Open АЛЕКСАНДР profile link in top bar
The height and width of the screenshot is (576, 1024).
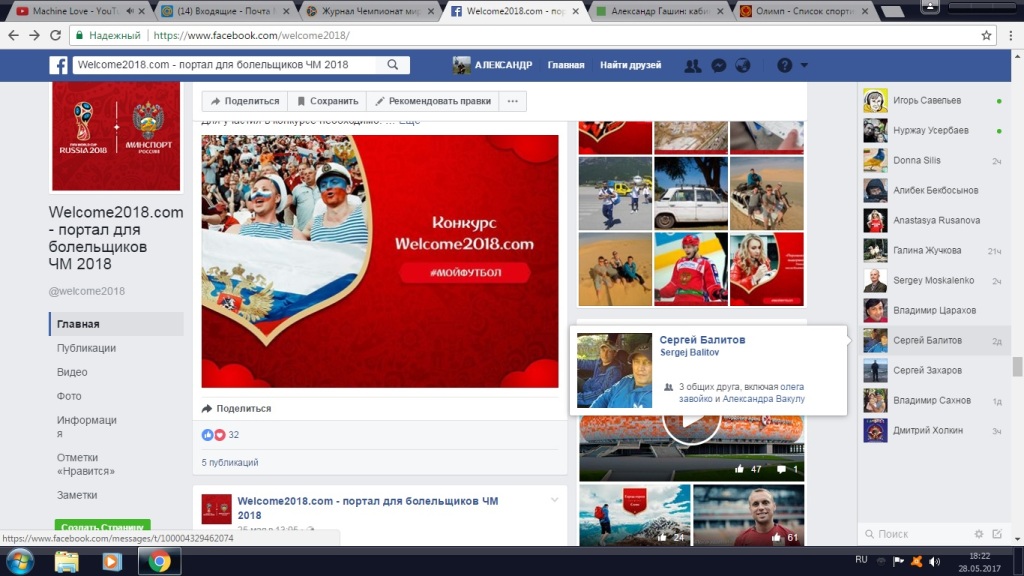tap(492, 65)
